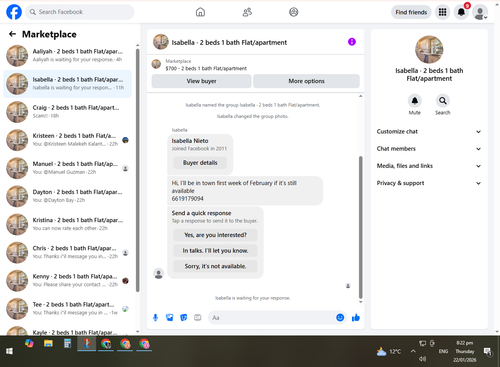This screenshot has height=367, width=500.
Task: Click the View buyer button
Action: [201, 81]
